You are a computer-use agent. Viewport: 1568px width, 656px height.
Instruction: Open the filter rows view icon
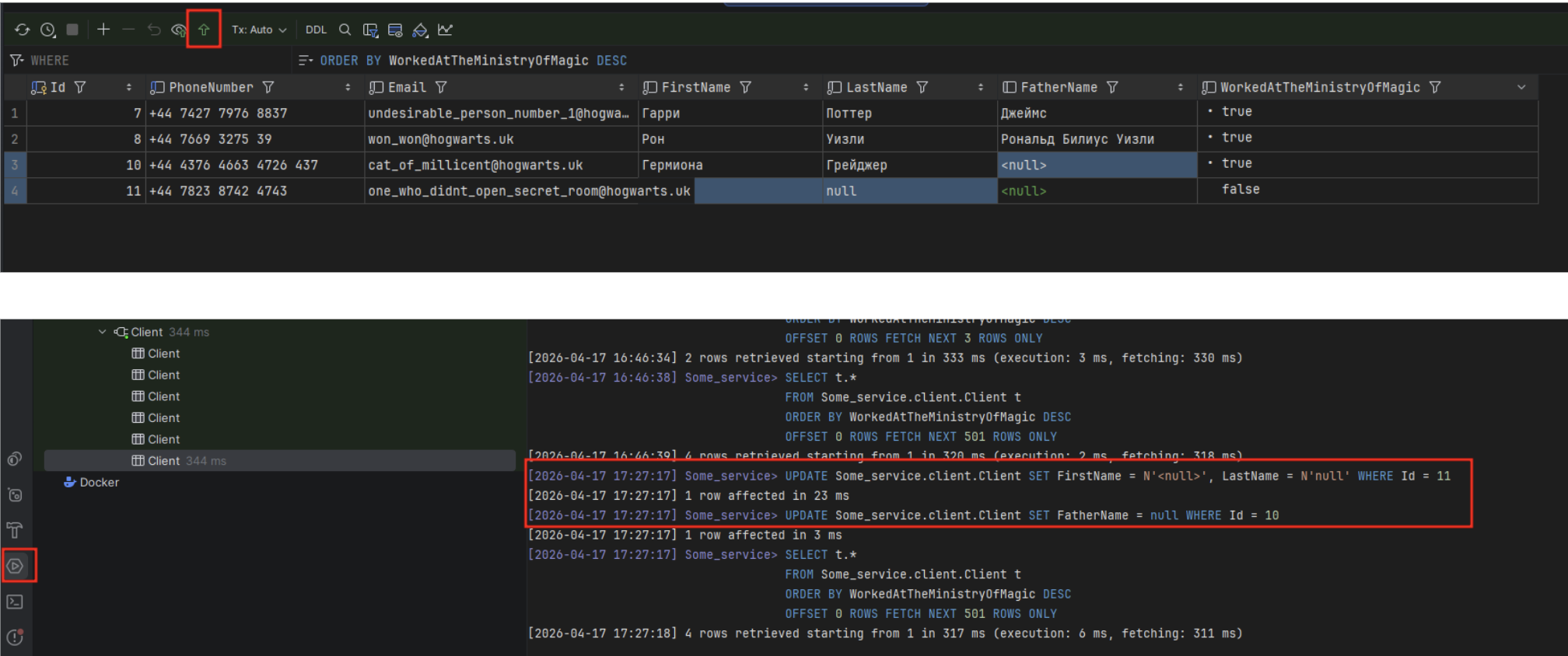[x=370, y=30]
